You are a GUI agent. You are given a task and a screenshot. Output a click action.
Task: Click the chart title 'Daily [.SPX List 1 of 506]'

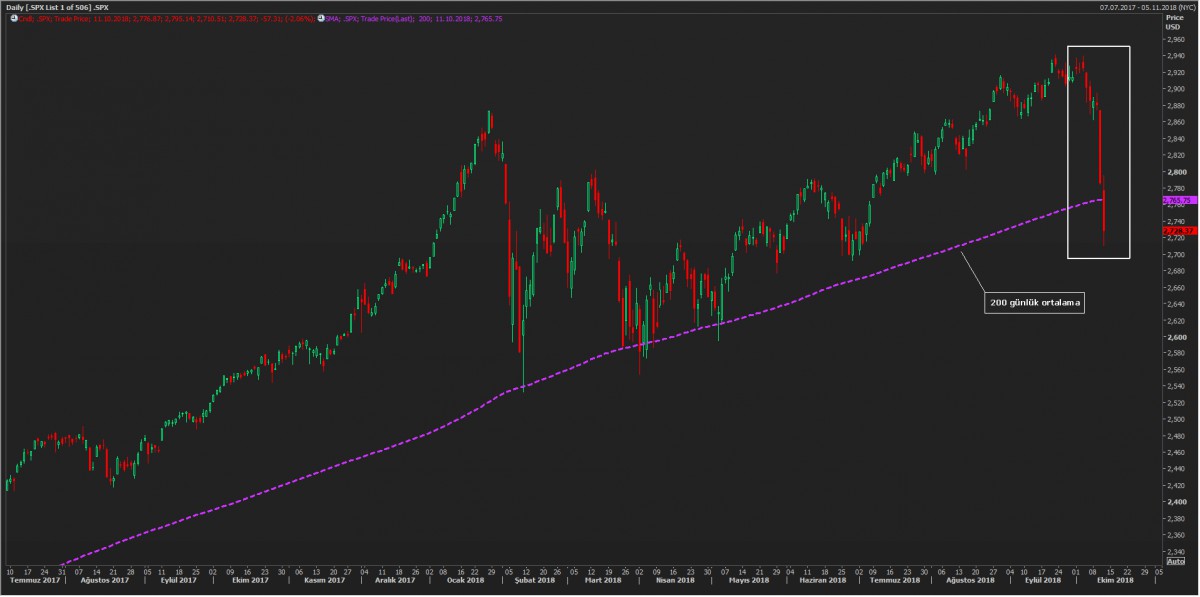pos(50,7)
